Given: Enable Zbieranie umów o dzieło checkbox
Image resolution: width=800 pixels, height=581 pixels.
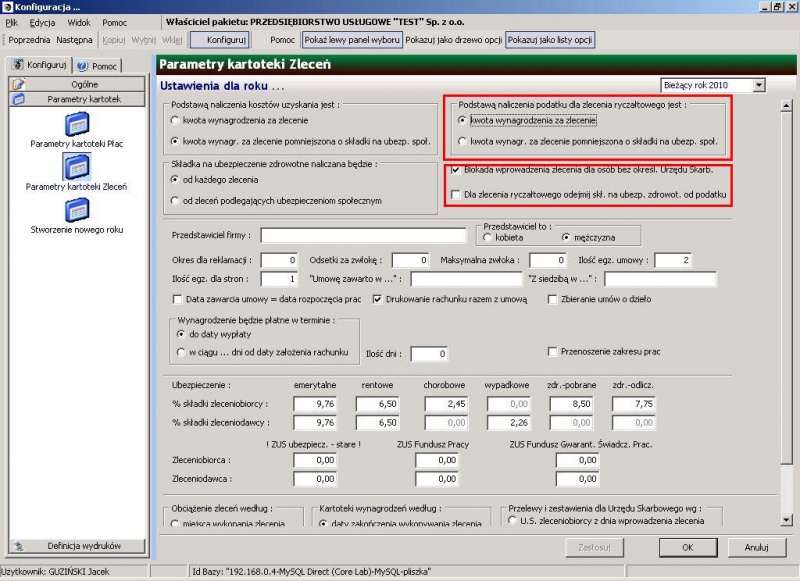Looking at the screenshot, I should (552, 299).
